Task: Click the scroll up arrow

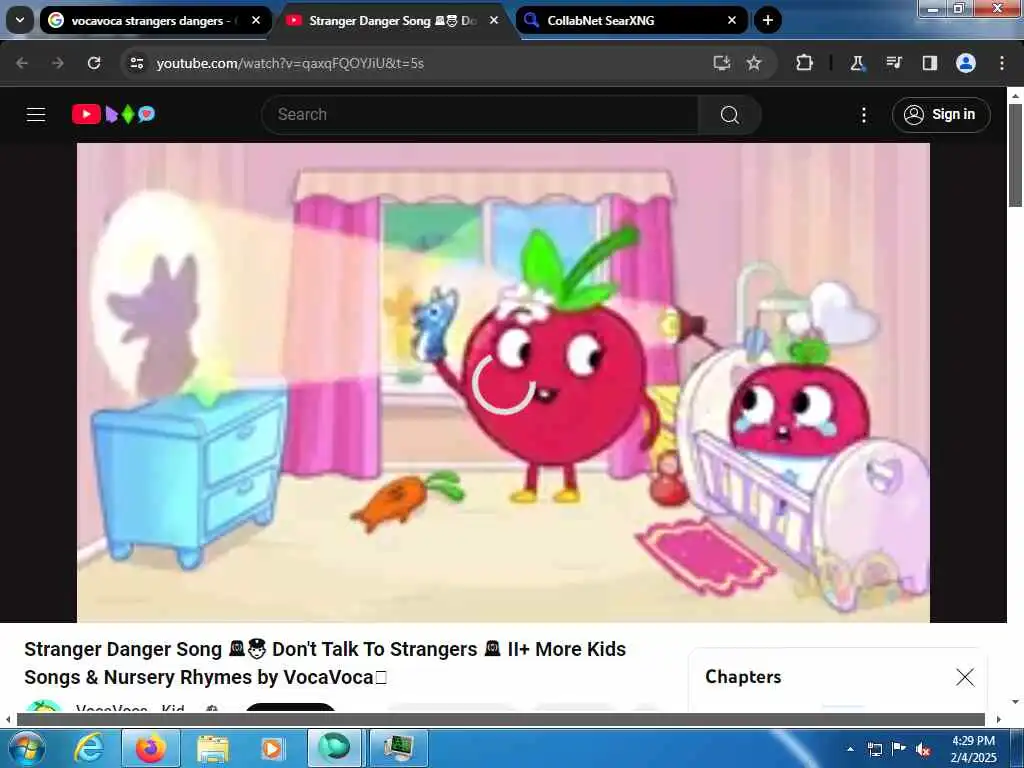Action: click(1015, 95)
